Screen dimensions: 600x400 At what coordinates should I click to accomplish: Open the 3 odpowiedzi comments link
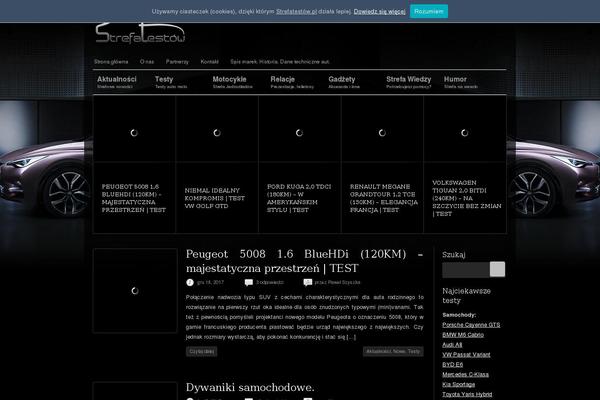[x=270, y=282]
